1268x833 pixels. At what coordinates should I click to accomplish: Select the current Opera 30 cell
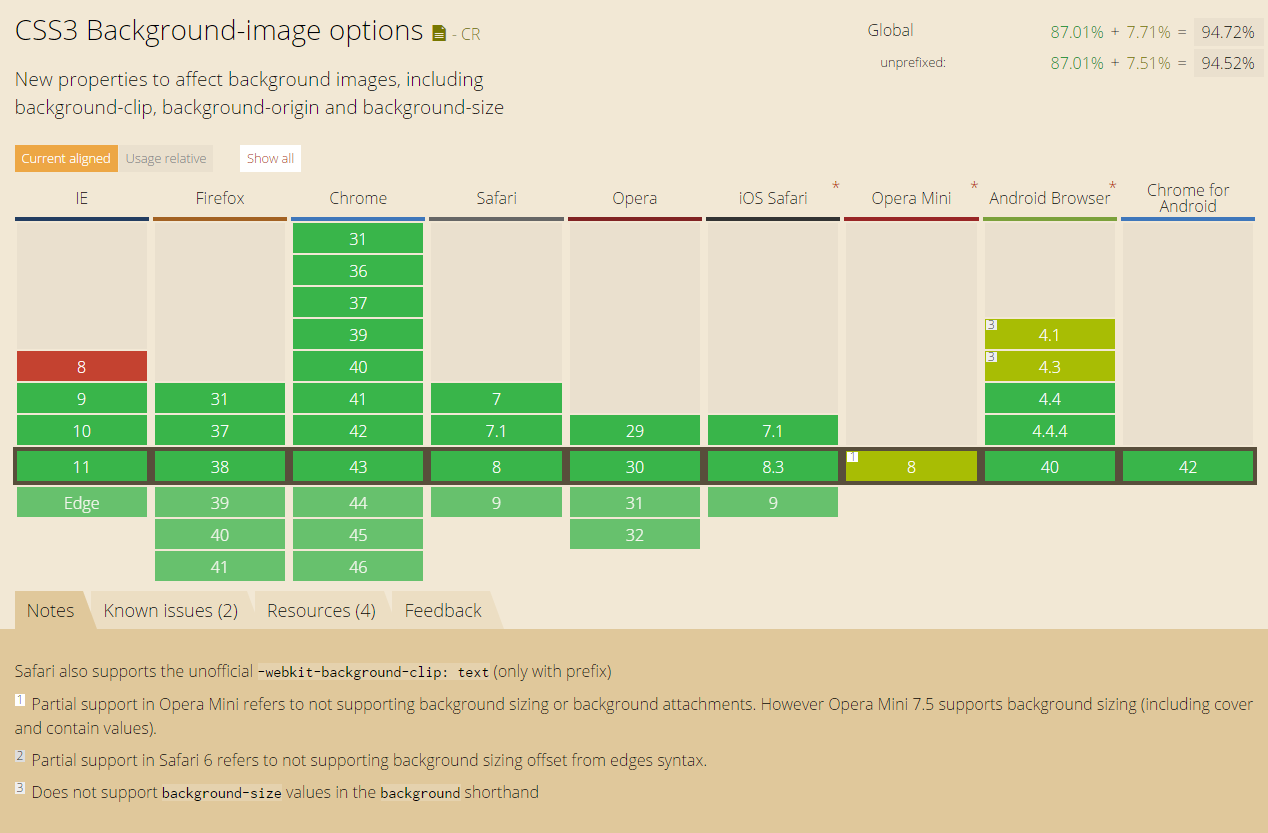click(634, 467)
